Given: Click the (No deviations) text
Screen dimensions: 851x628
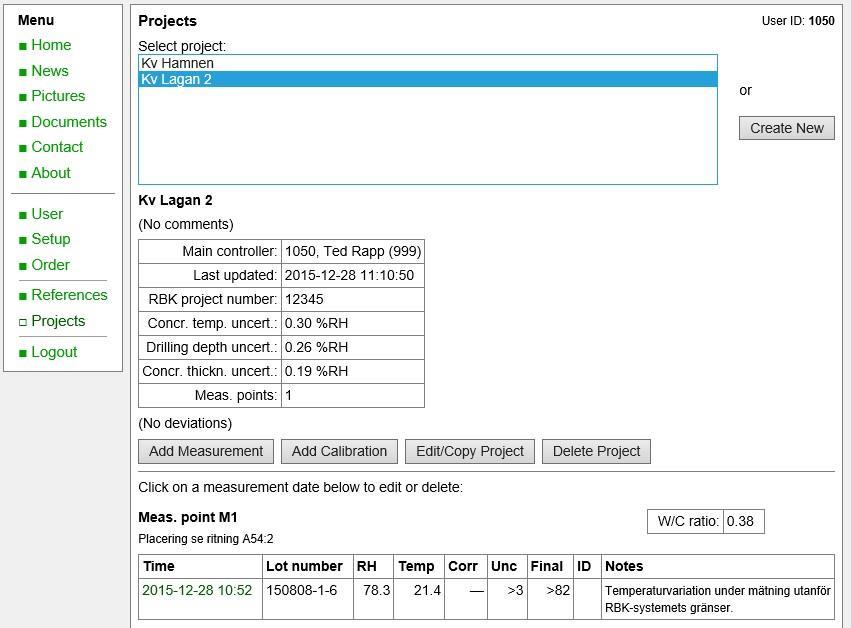Looking at the screenshot, I should (x=185, y=423).
